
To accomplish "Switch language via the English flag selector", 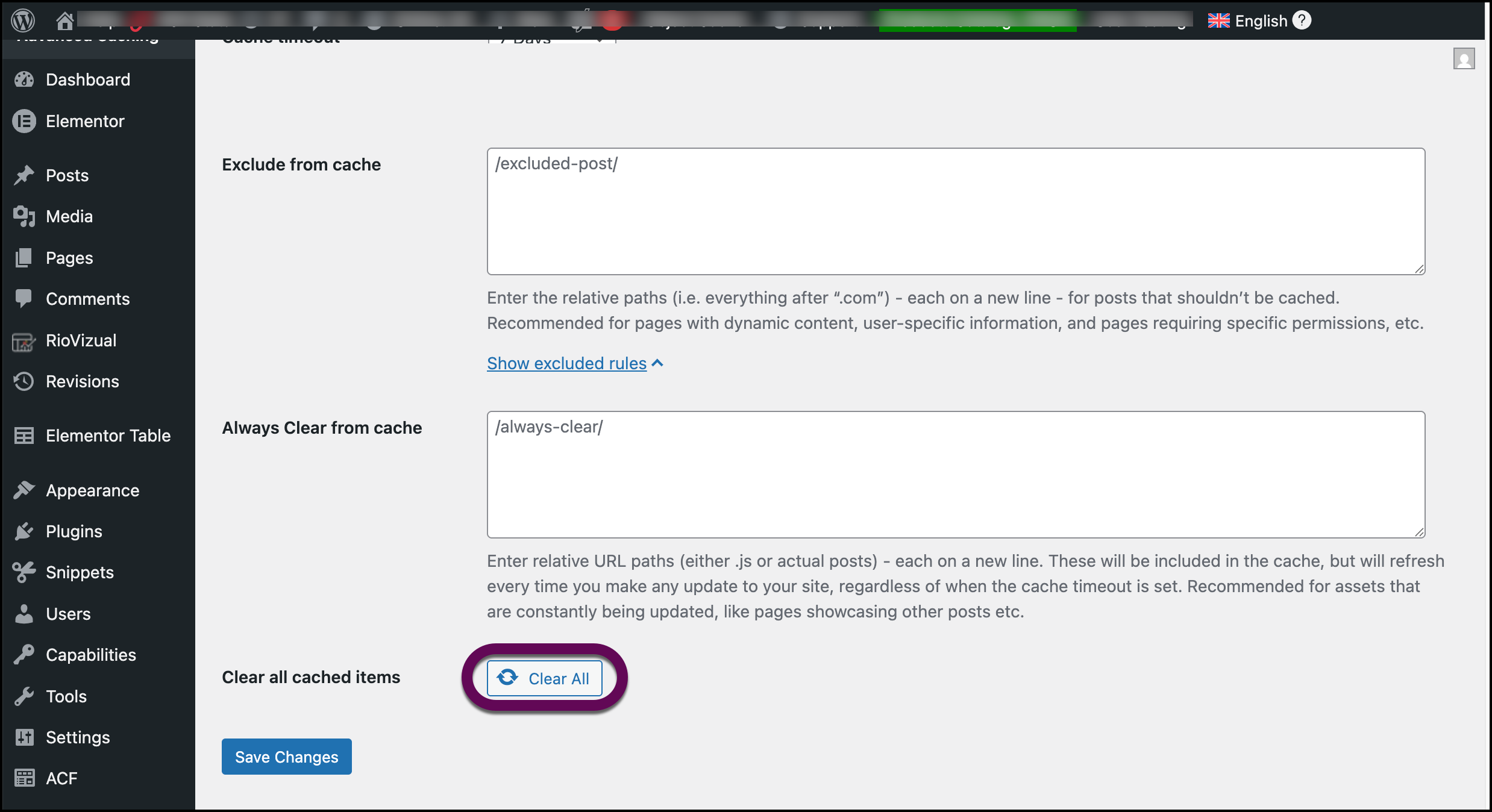I will pos(1218,20).
